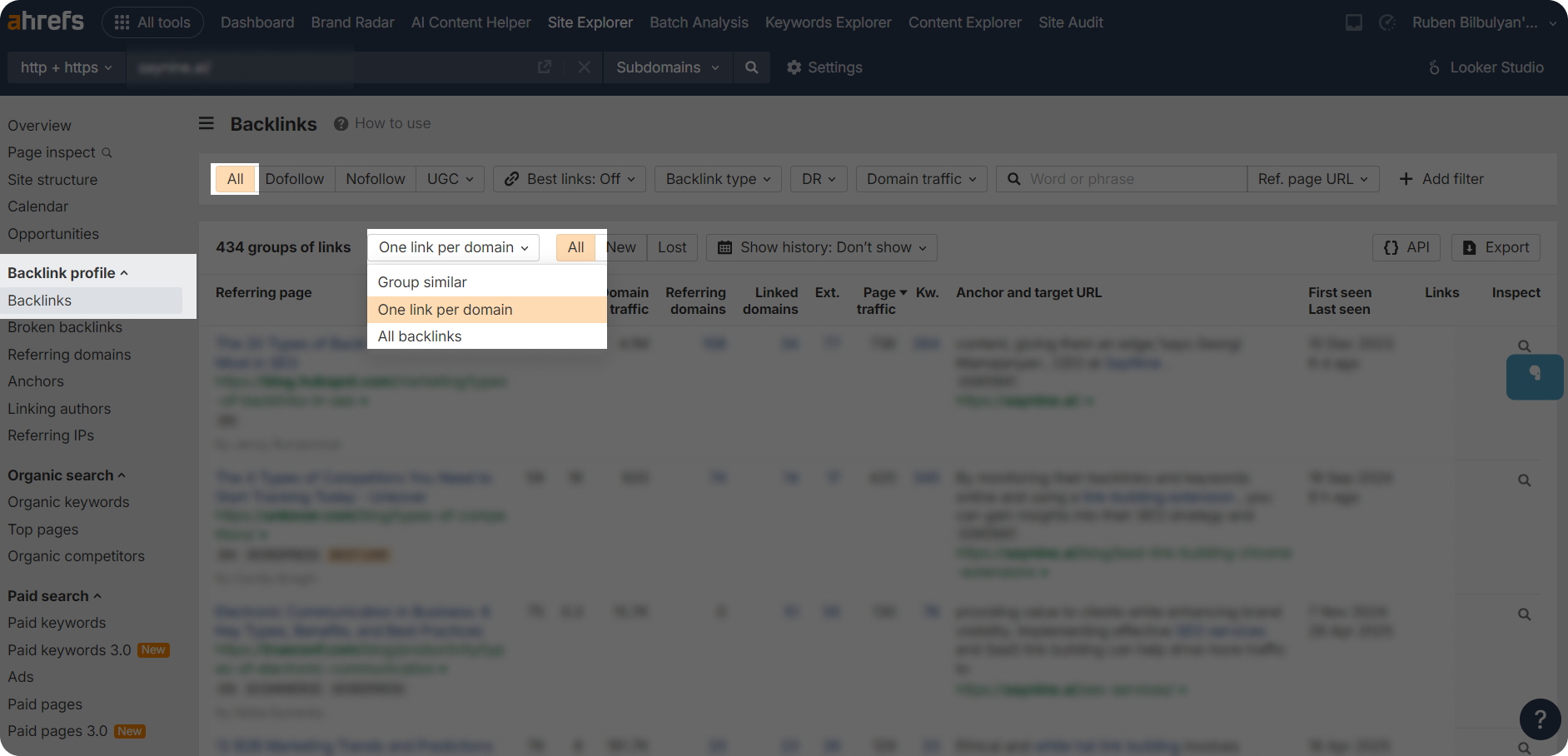Choose One link per domain option

(x=487, y=310)
